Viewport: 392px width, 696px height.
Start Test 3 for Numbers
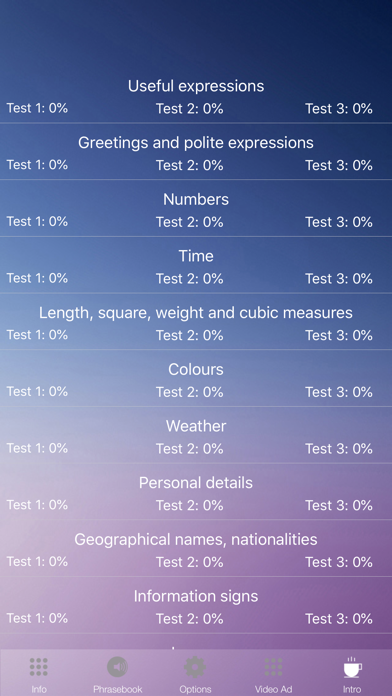pyautogui.click(x=339, y=221)
